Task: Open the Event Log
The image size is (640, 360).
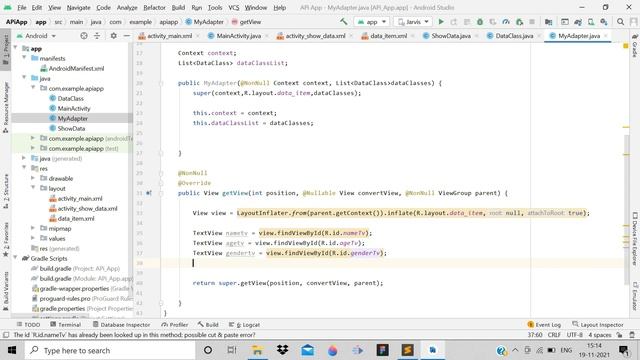Action: coord(544,324)
